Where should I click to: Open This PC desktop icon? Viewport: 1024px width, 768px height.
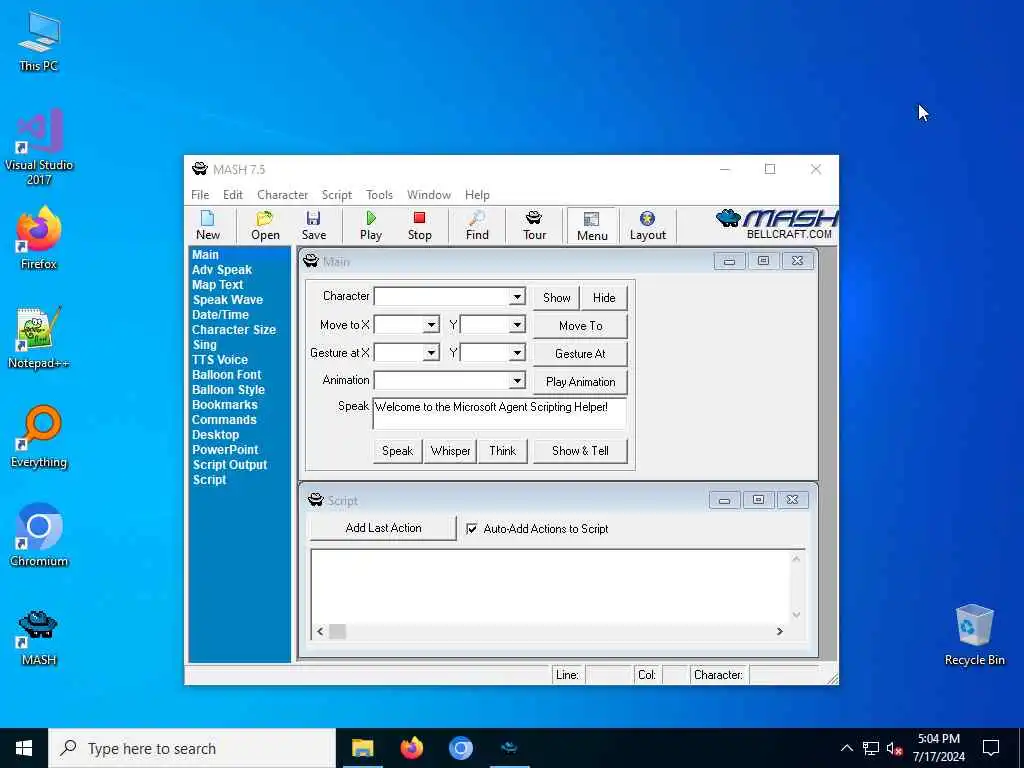coord(39,42)
